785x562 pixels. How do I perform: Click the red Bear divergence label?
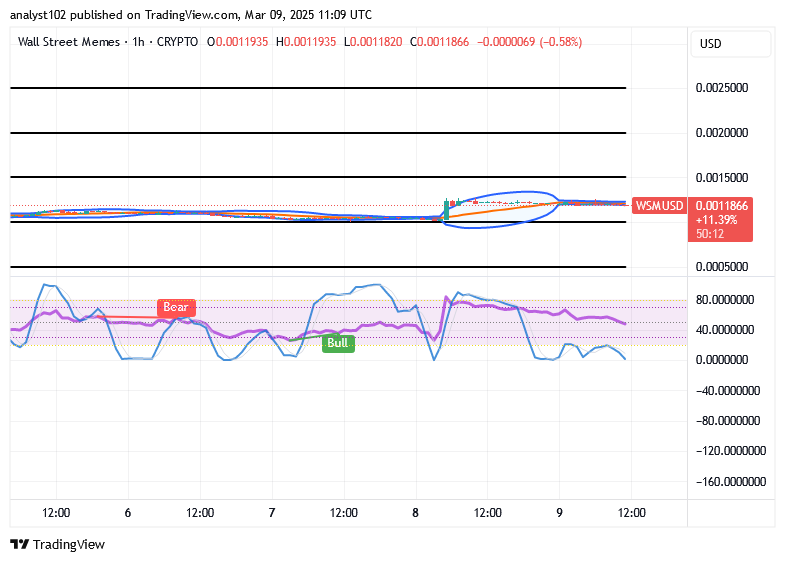pos(176,307)
